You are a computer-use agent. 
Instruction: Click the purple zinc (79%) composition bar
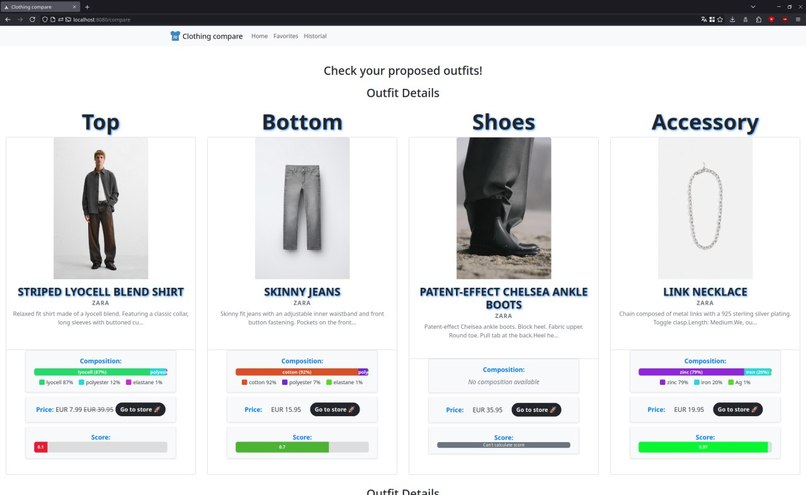pos(691,372)
